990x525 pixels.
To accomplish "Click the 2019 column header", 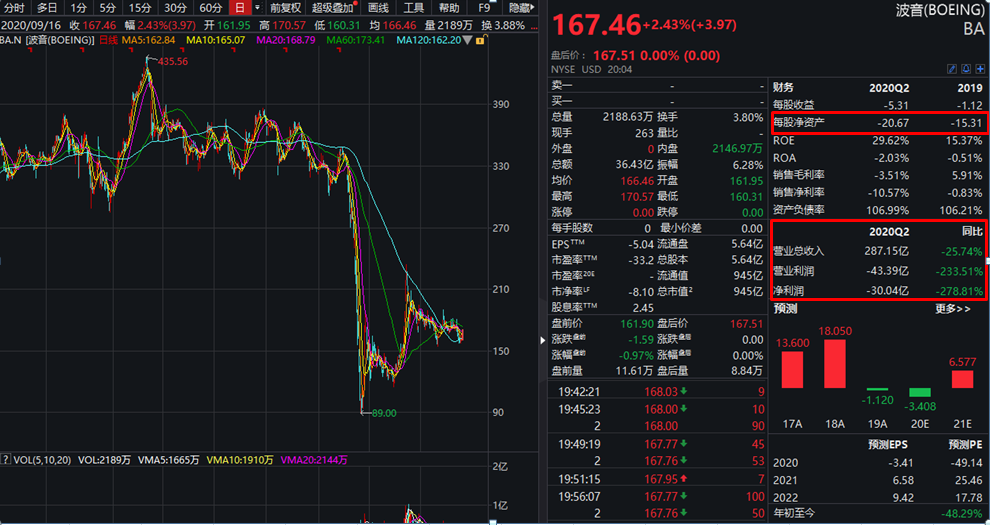I will point(970,88).
